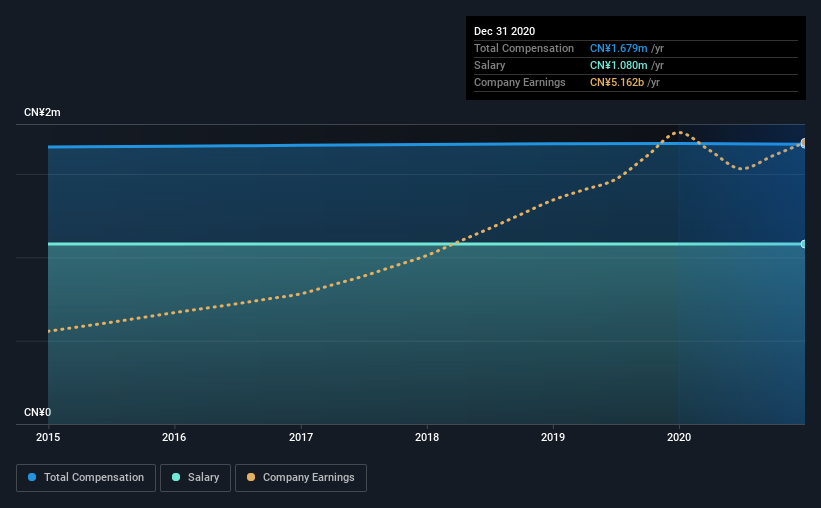Click the 2018 x-axis label
The image size is (821, 508).
click(x=427, y=437)
